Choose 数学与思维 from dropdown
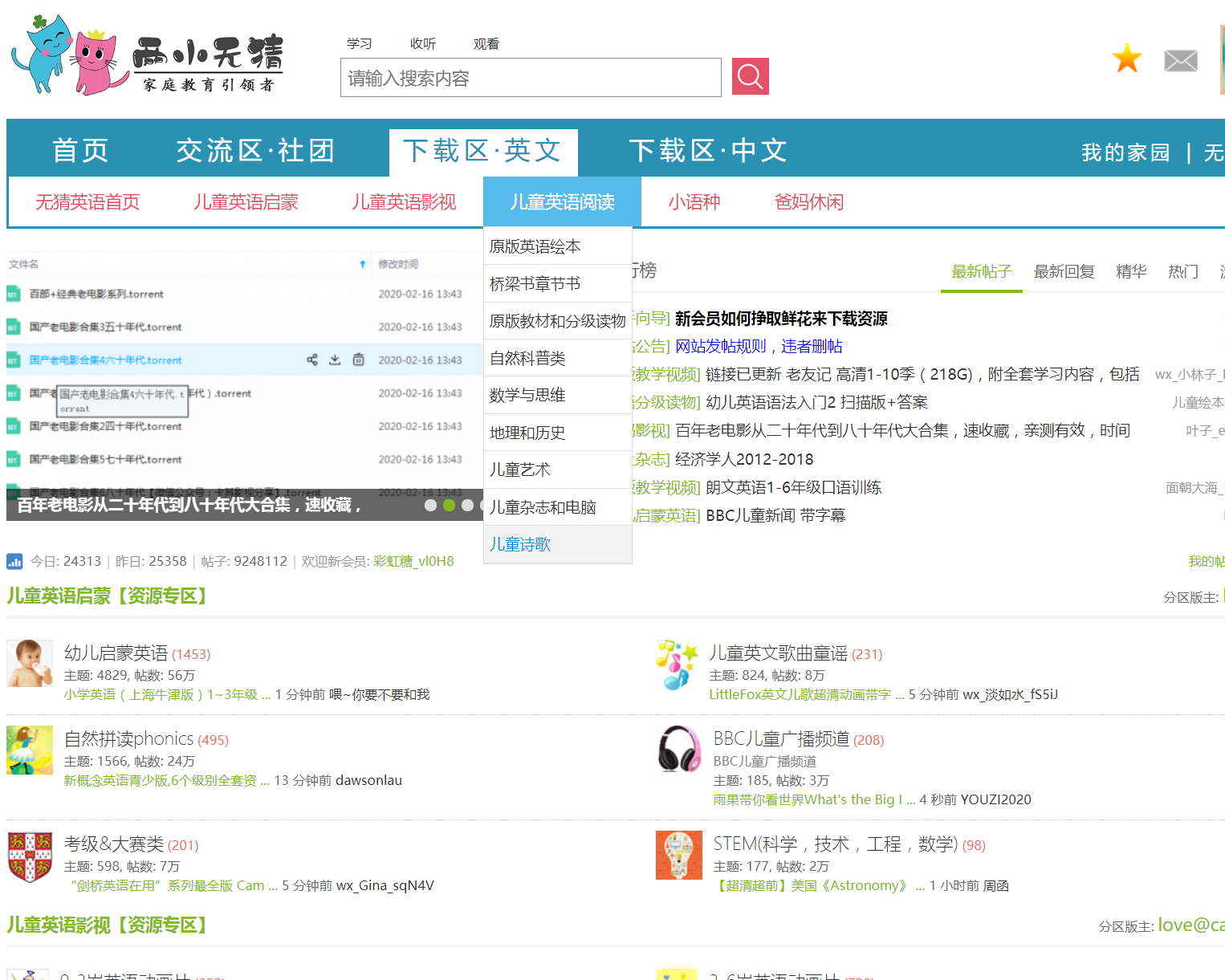Viewport: 1225px width, 980px height. (x=558, y=395)
